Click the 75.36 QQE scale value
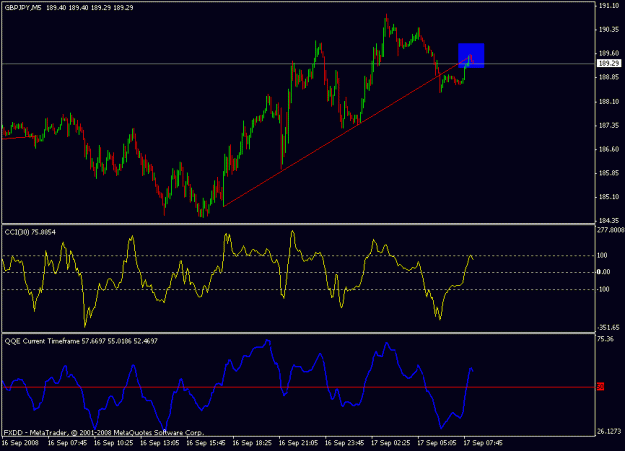625x451 pixels. click(x=605, y=339)
